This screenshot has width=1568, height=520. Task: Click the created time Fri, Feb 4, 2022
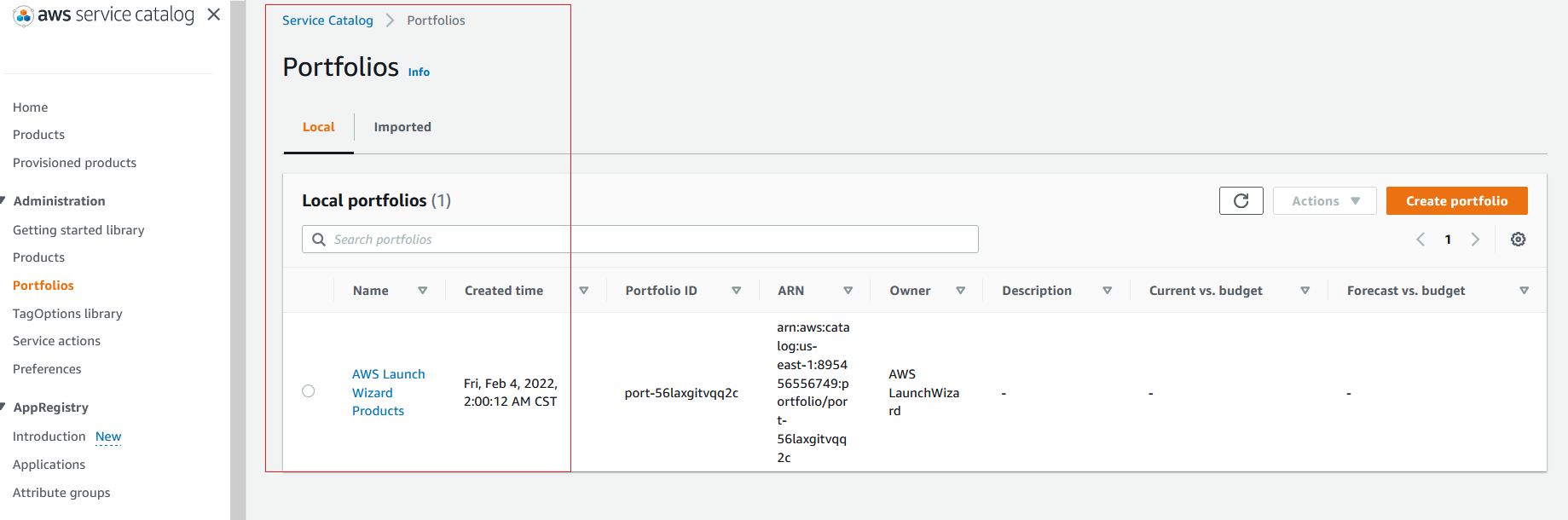tap(511, 393)
